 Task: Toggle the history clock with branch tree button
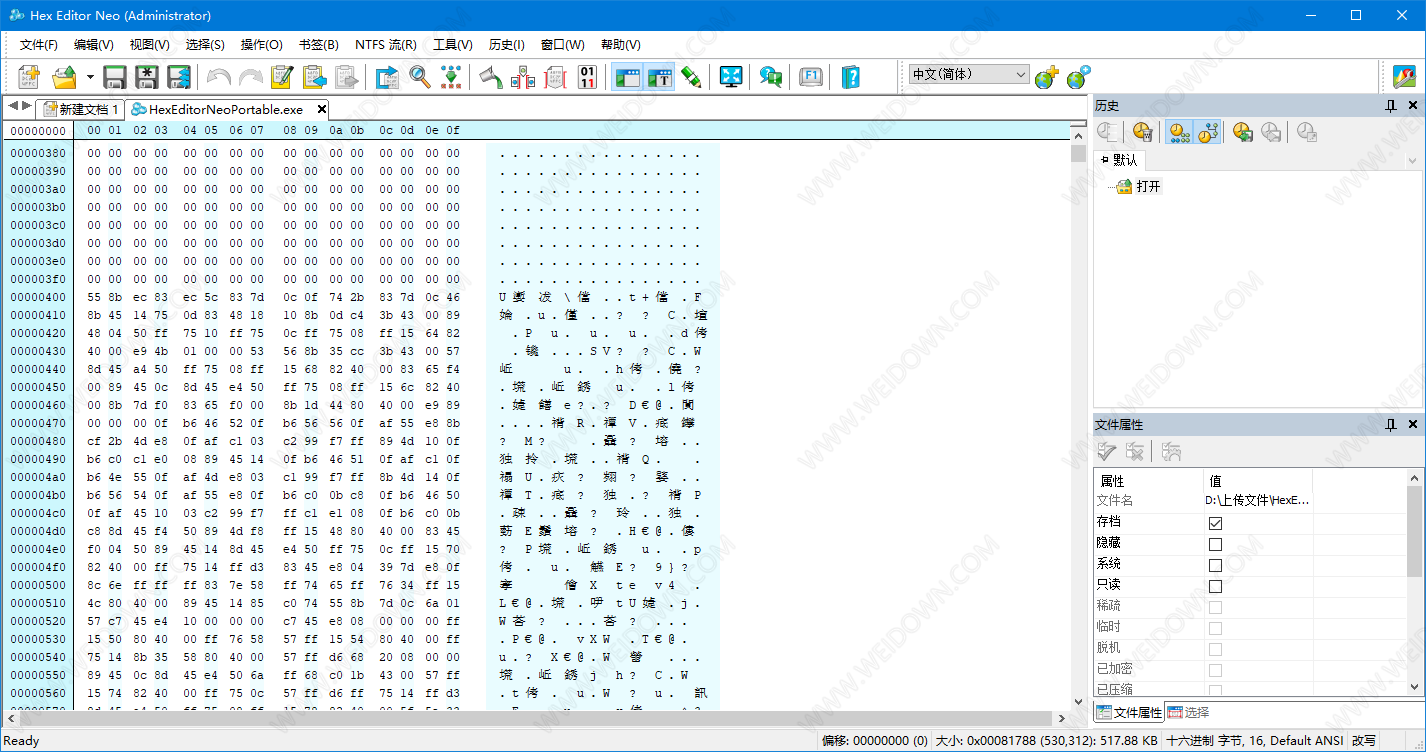[1208, 132]
